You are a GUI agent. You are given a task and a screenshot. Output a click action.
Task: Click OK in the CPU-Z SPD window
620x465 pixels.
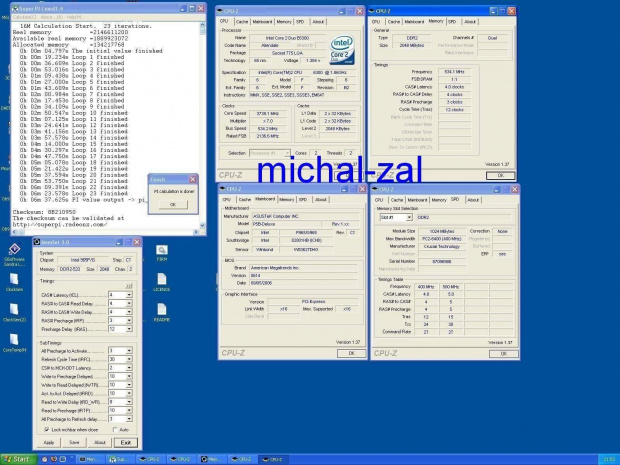504,353
